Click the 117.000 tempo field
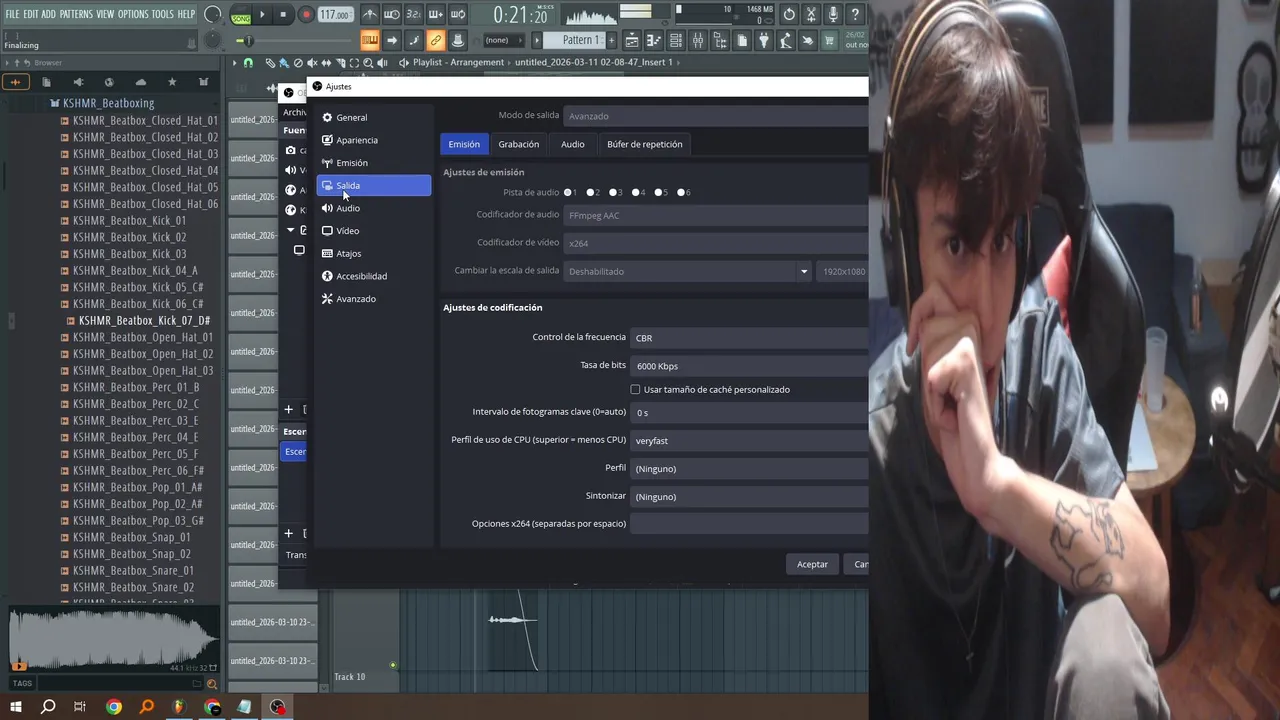This screenshot has width=1280, height=720. click(x=335, y=15)
